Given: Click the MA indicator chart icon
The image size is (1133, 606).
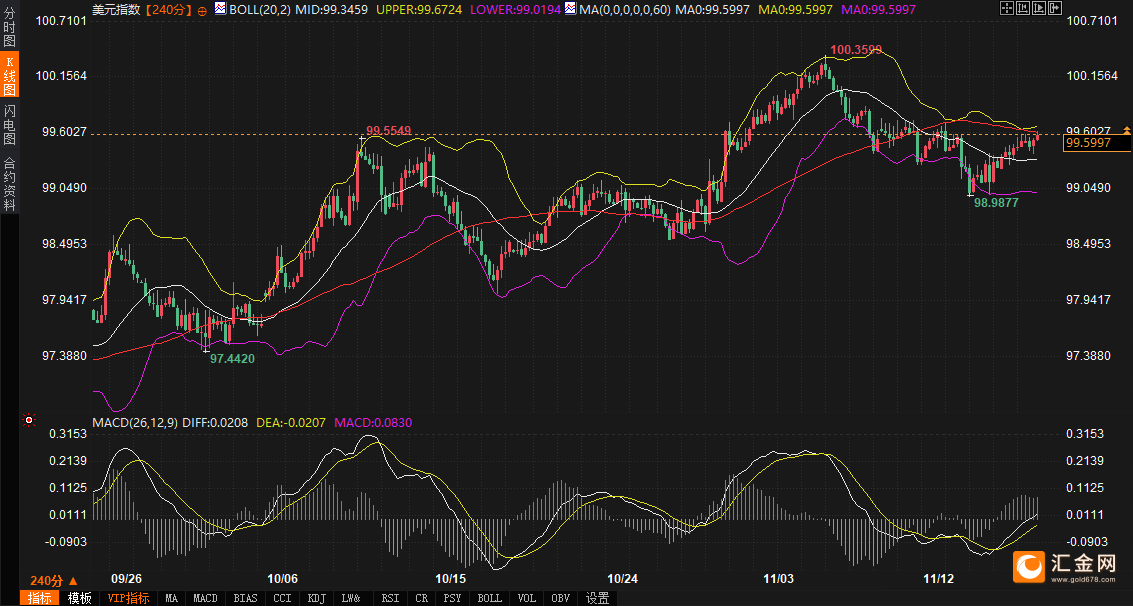Looking at the screenshot, I should tap(570, 9).
